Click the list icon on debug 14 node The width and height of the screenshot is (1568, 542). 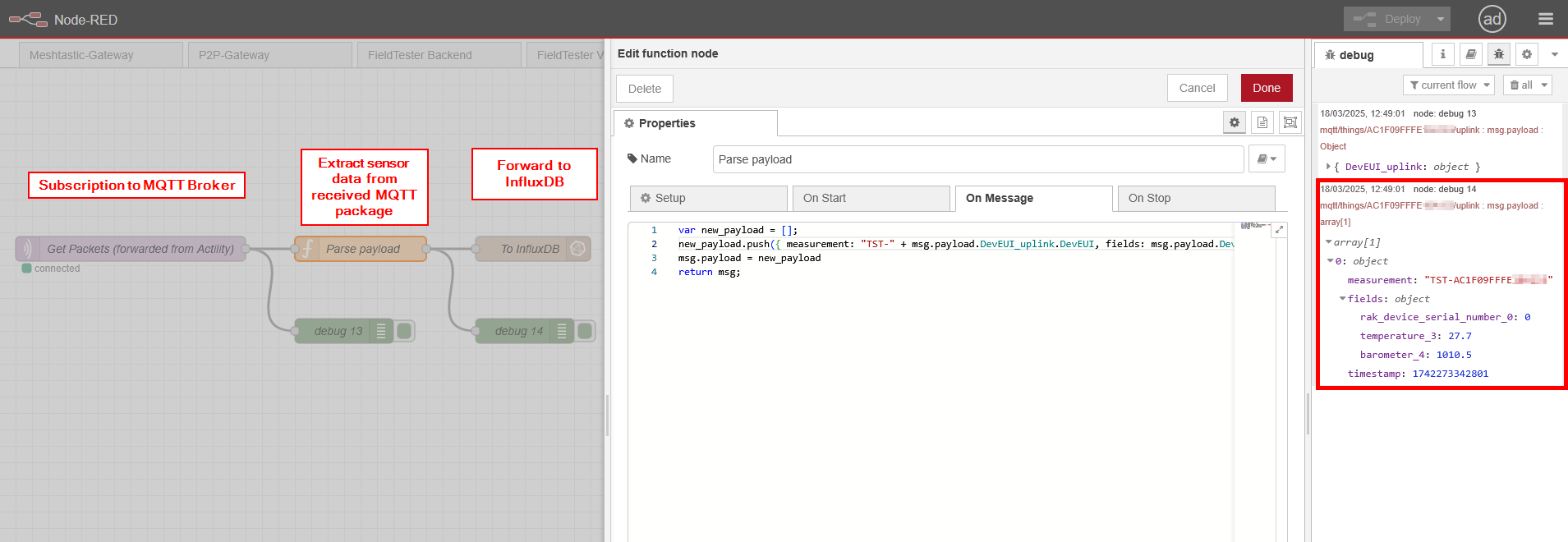pyautogui.click(x=562, y=331)
